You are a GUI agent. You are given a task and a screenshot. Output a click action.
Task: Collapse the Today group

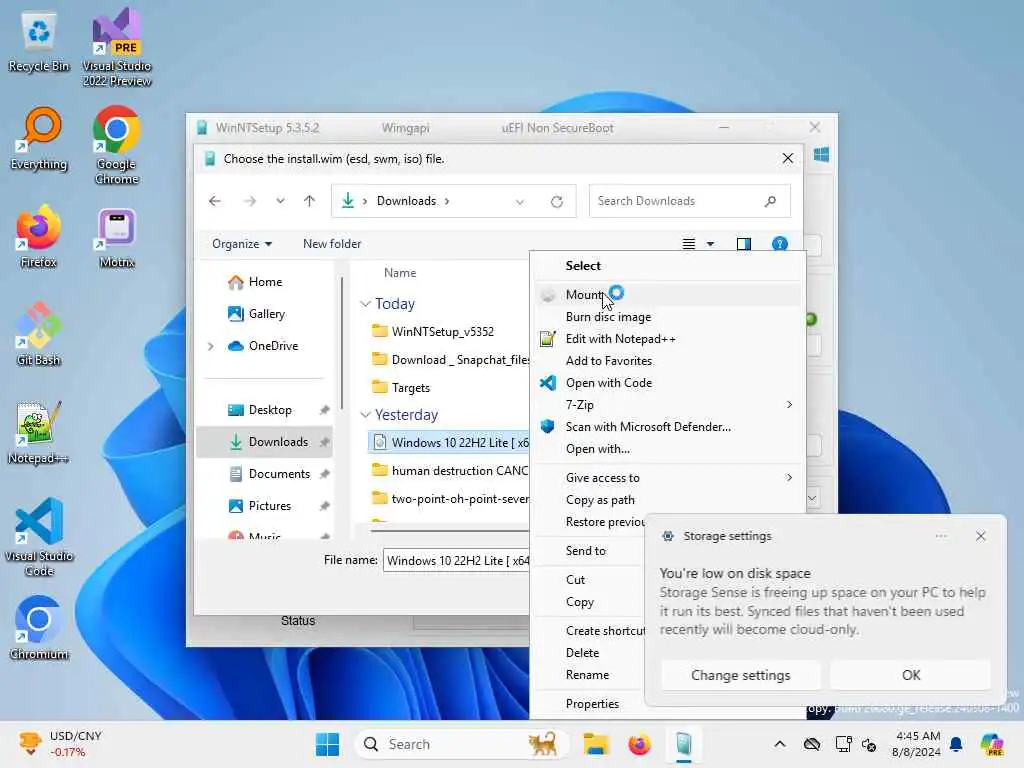(366, 304)
